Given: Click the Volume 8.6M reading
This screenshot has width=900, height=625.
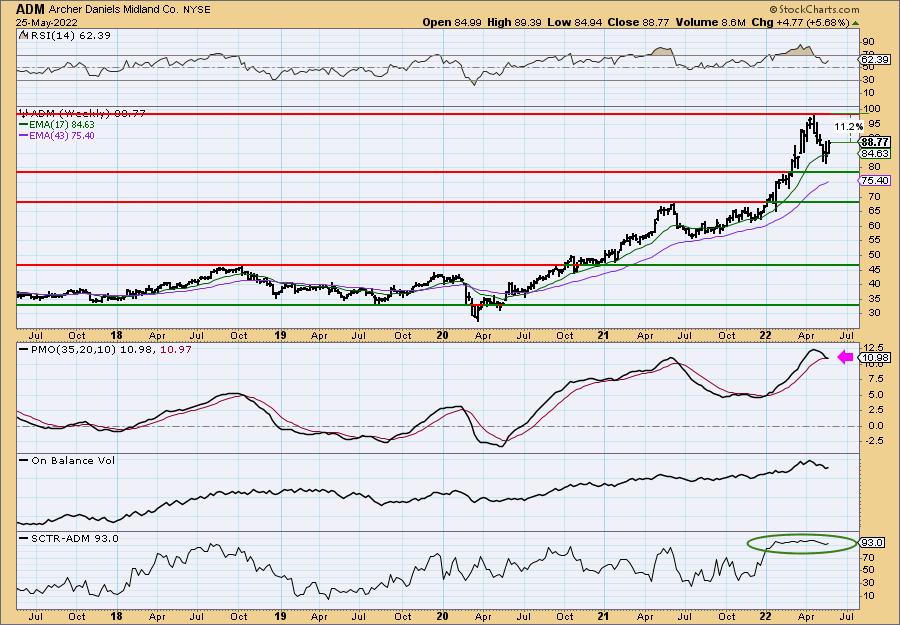Looking at the screenshot, I should coord(711,22).
